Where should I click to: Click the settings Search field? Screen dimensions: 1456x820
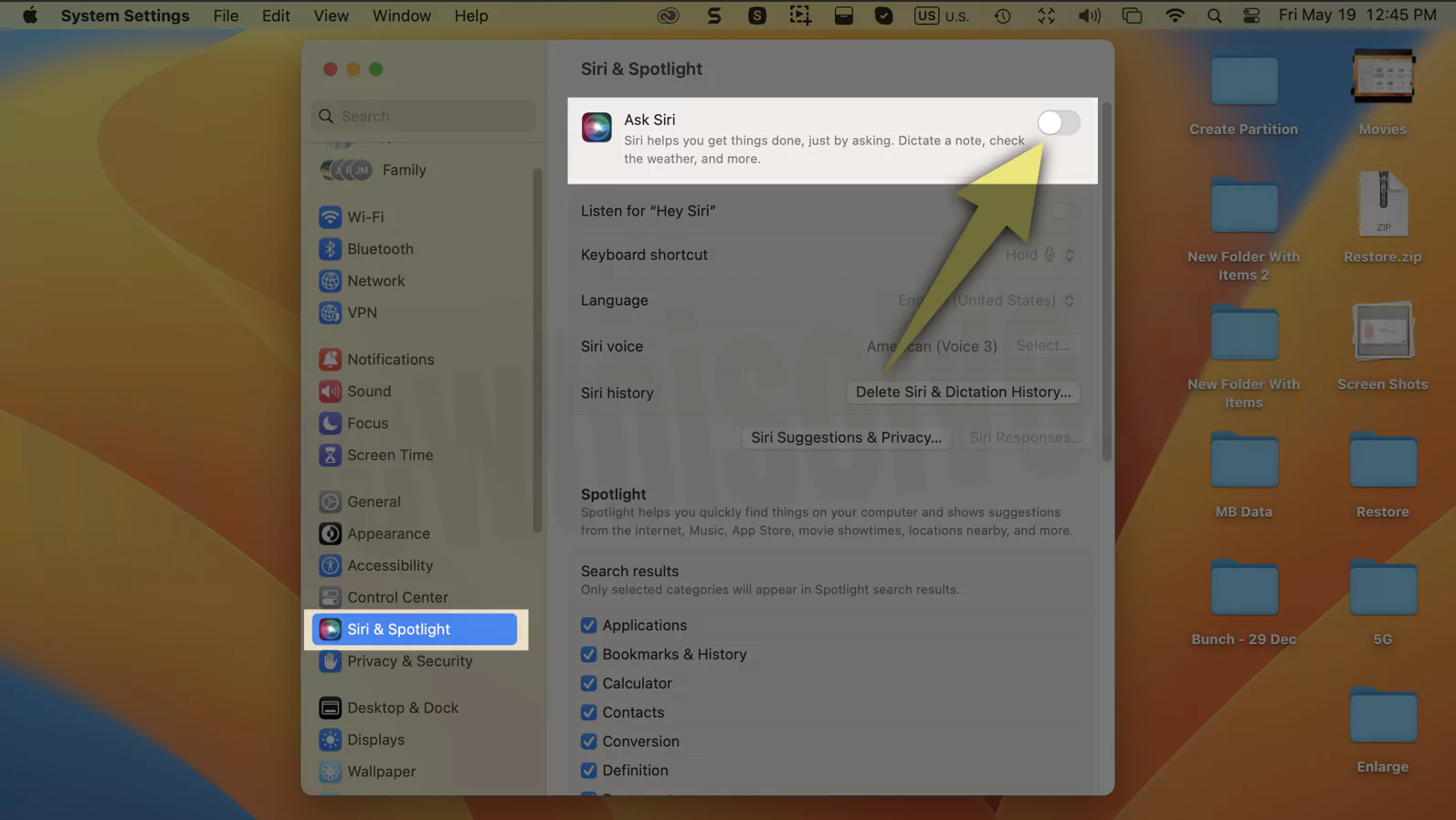[x=423, y=116]
